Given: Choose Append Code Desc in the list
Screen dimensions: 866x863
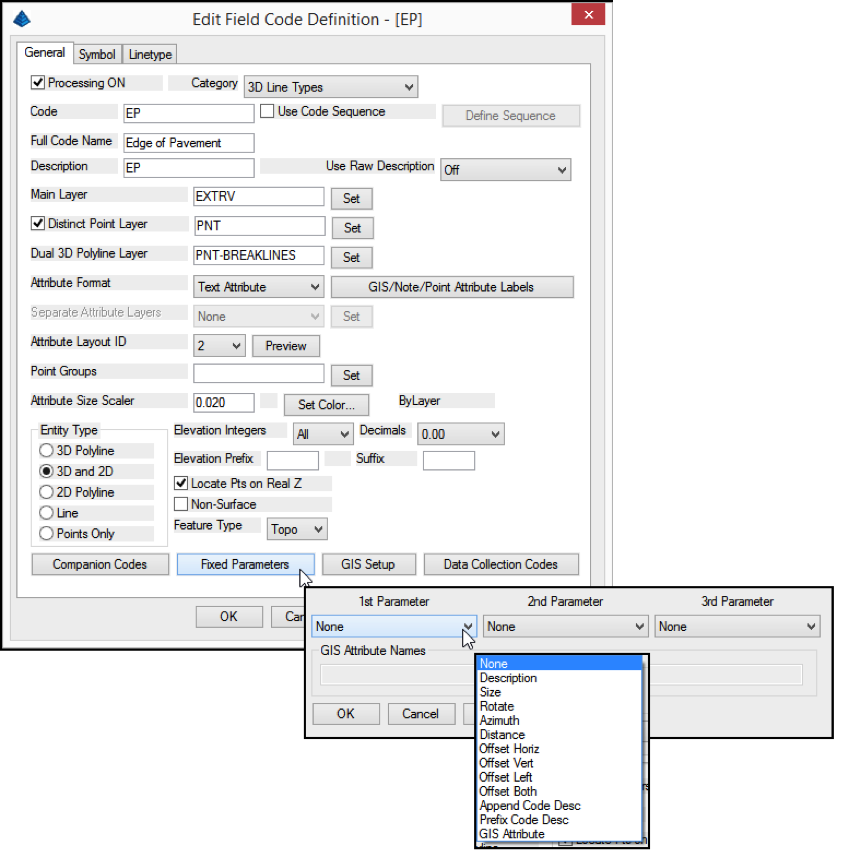Looking at the screenshot, I should click(559, 806).
